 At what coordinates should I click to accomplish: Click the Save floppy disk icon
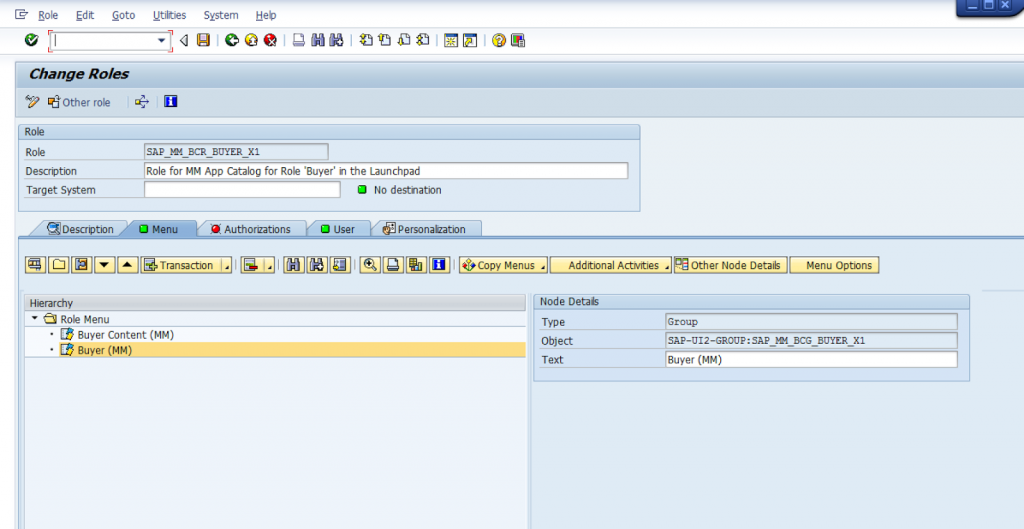[204, 40]
